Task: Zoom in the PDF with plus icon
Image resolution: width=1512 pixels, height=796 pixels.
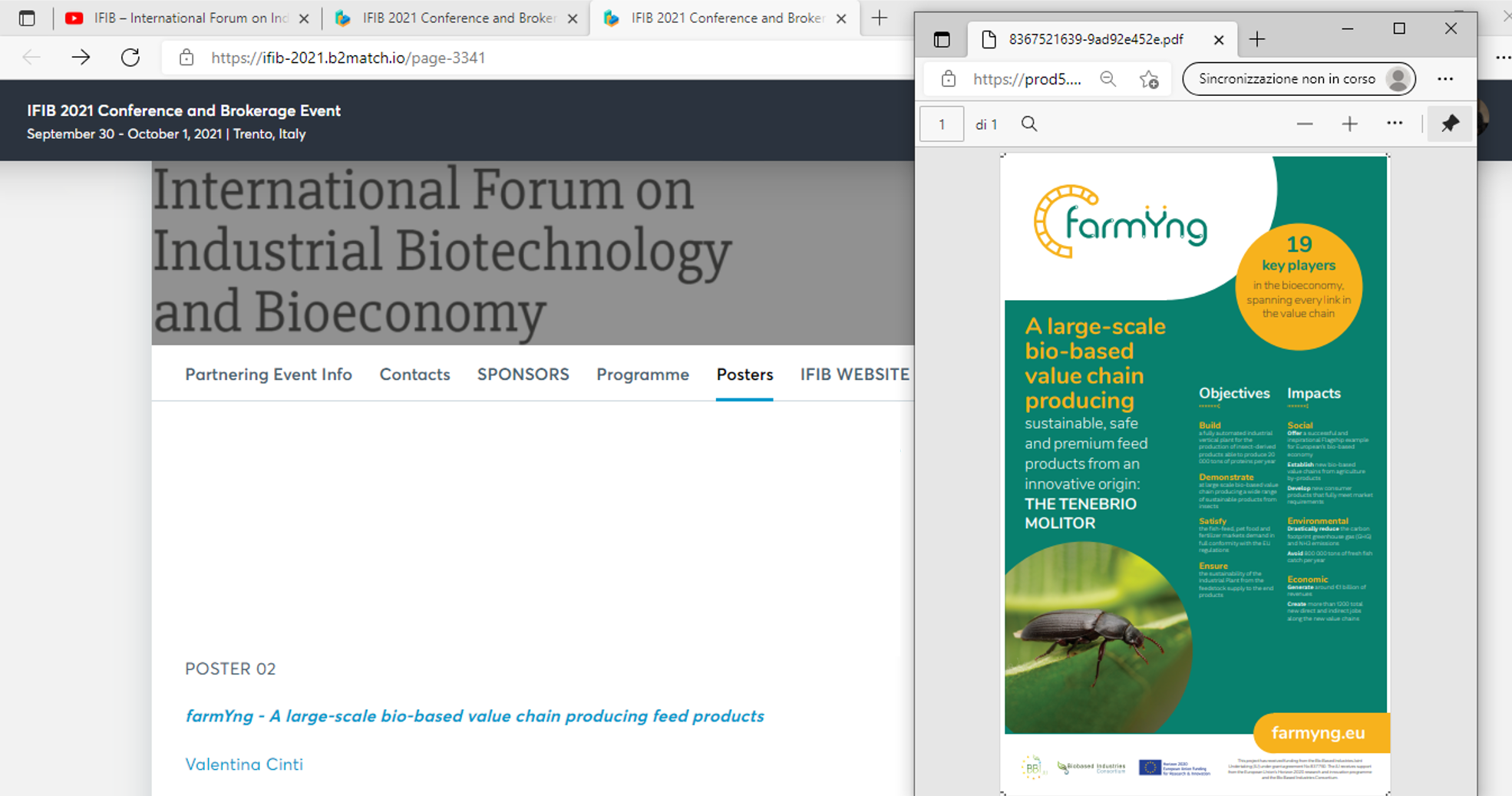Action: (1349, 124)
